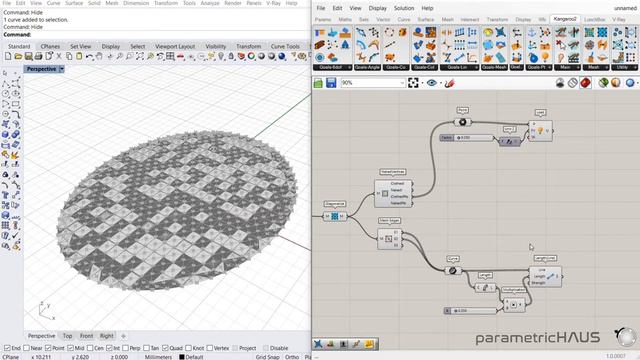Image resolution: width=640 pixels, height=360 pixels.
Task: Click the Hide objects lightbulb icon in Rhino
Action: (222, 56)
